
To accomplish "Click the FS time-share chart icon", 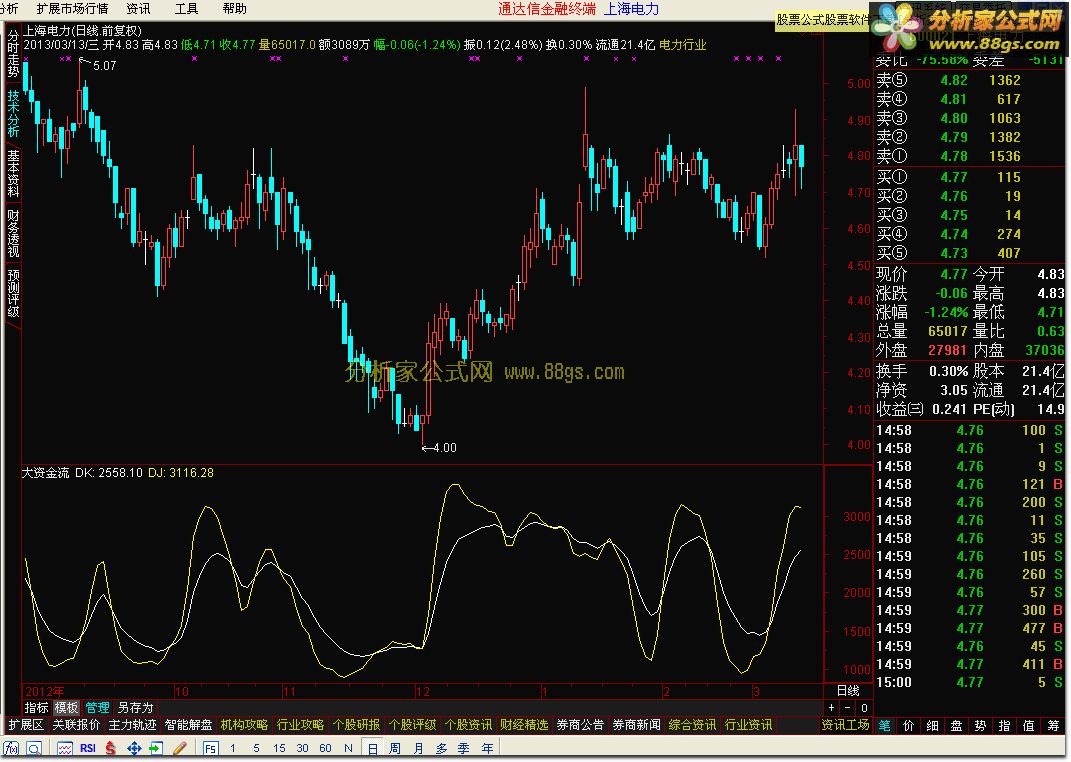I will pos(210,748).
